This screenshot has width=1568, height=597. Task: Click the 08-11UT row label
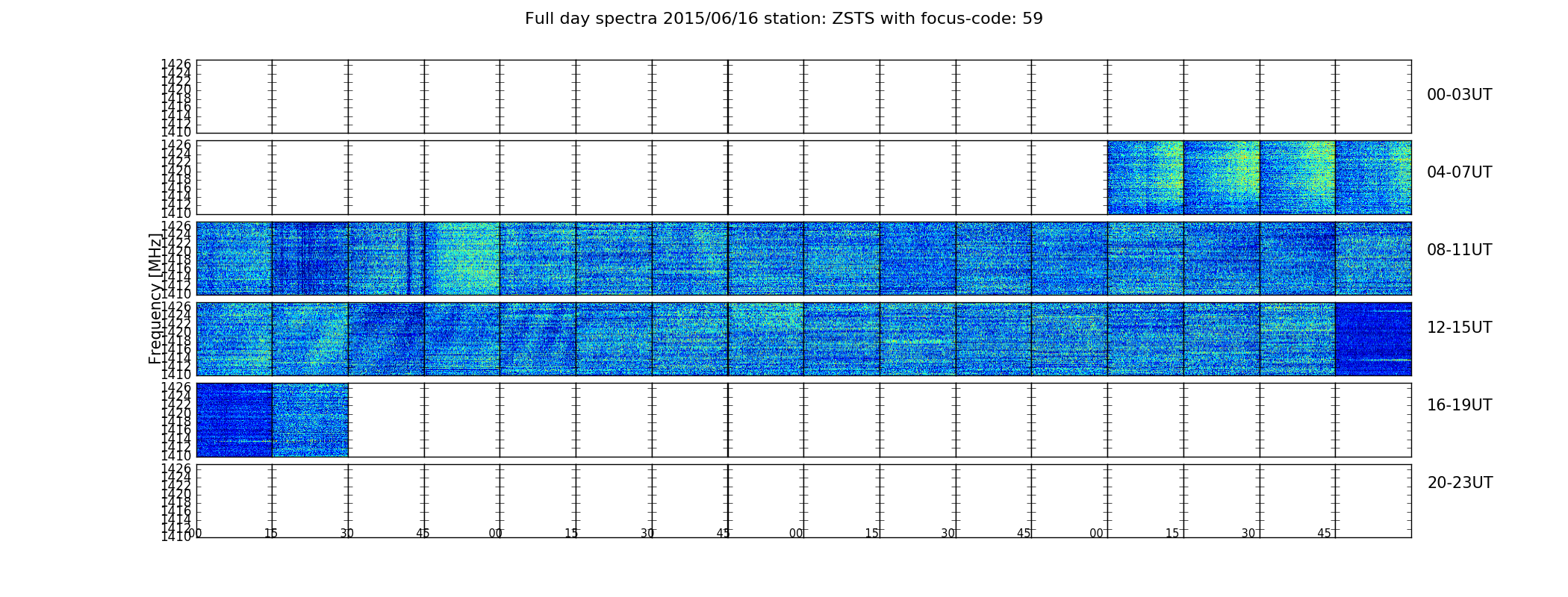1459,250
